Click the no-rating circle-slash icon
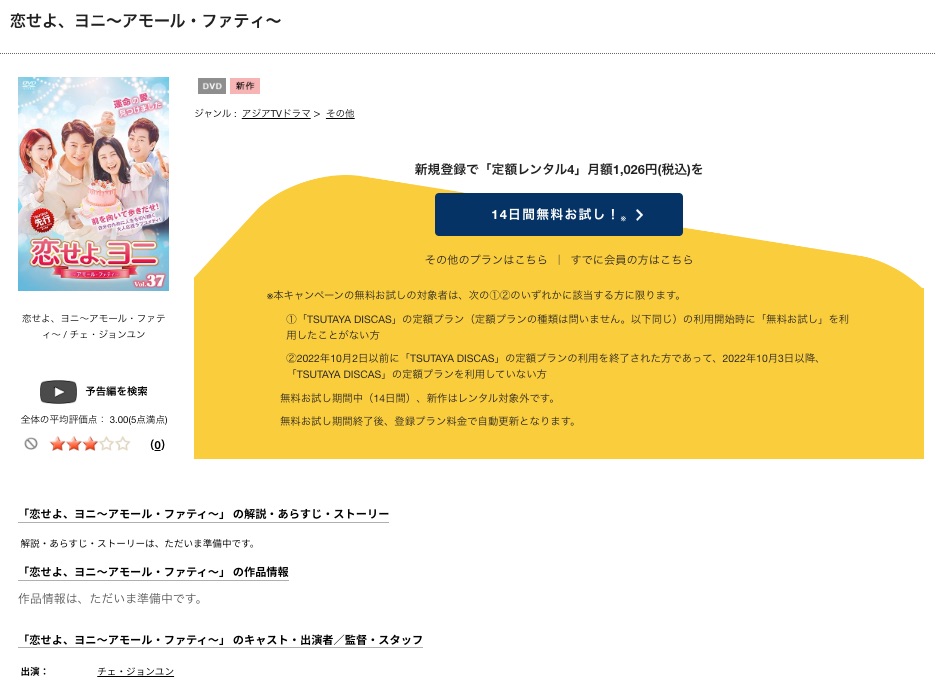 click(x=31, y=443)
